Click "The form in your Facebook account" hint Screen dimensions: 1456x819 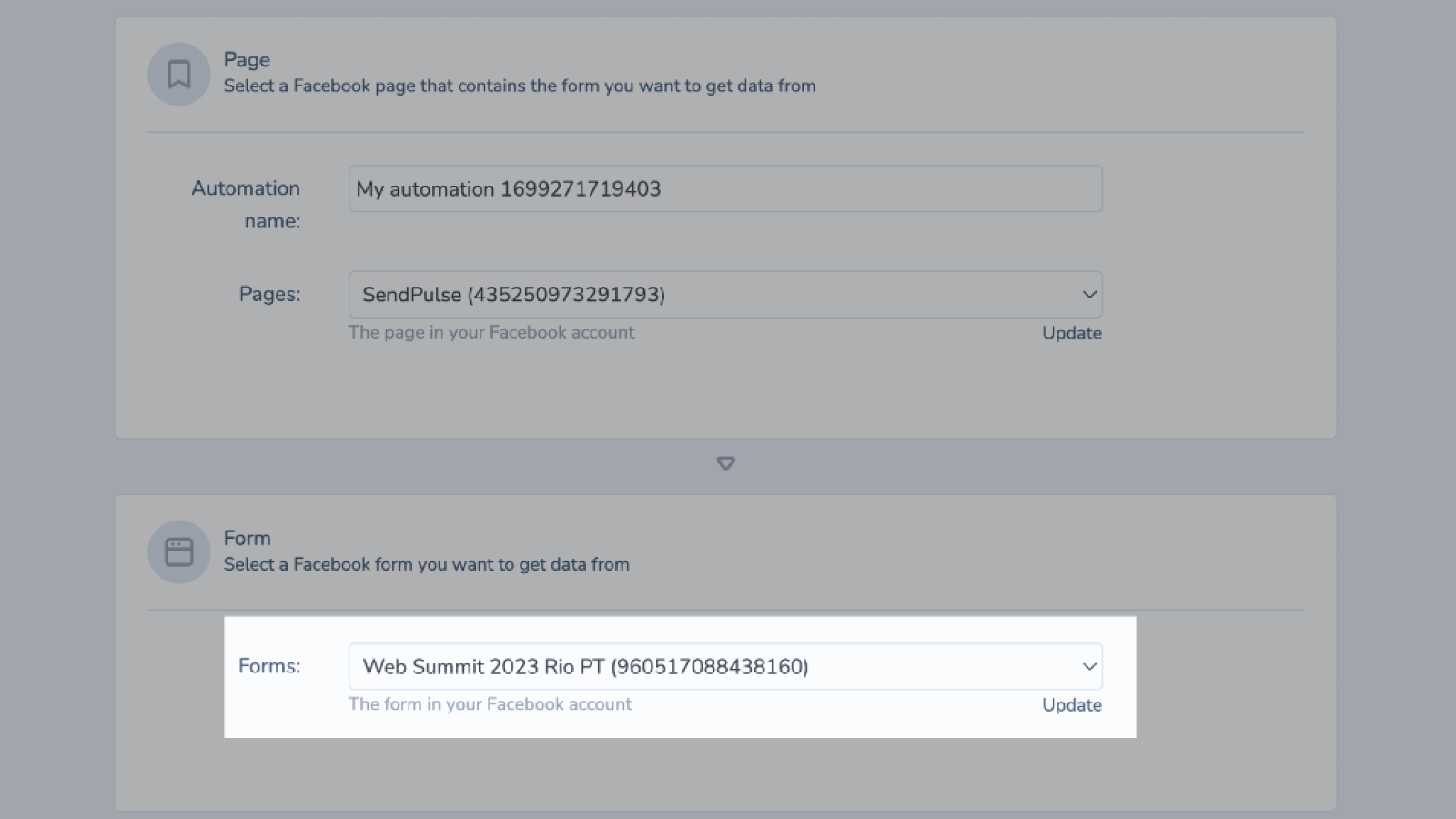click(490, 704)
